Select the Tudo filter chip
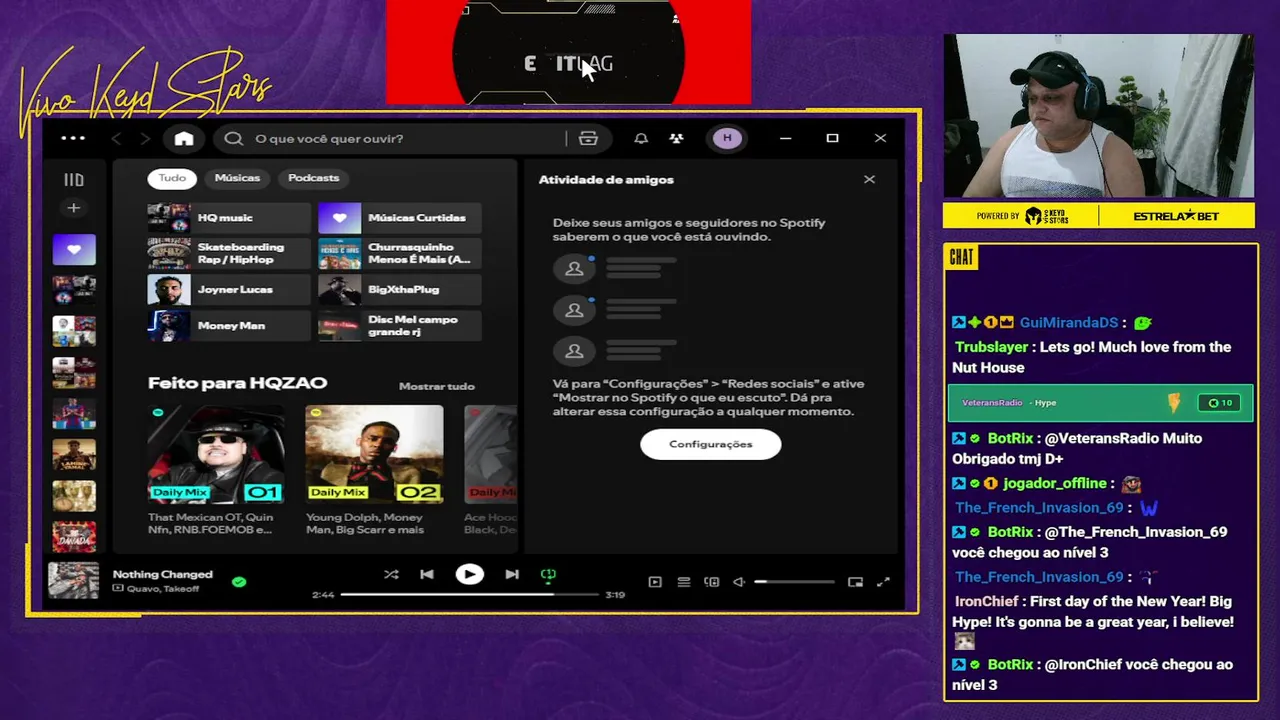Screen dimensions: 1280x720 pos(172,178)
